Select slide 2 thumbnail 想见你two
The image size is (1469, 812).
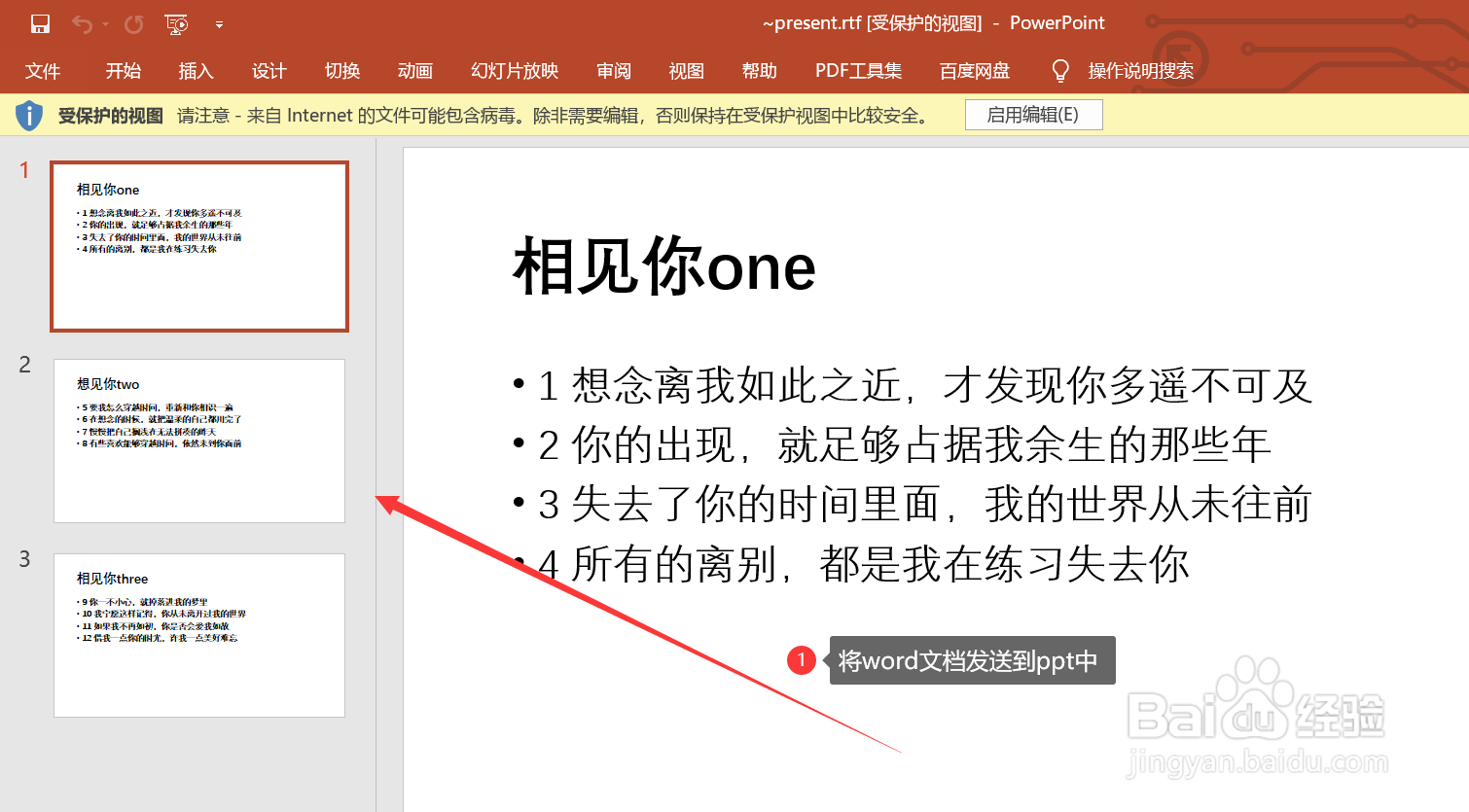(x=199, y=441)
